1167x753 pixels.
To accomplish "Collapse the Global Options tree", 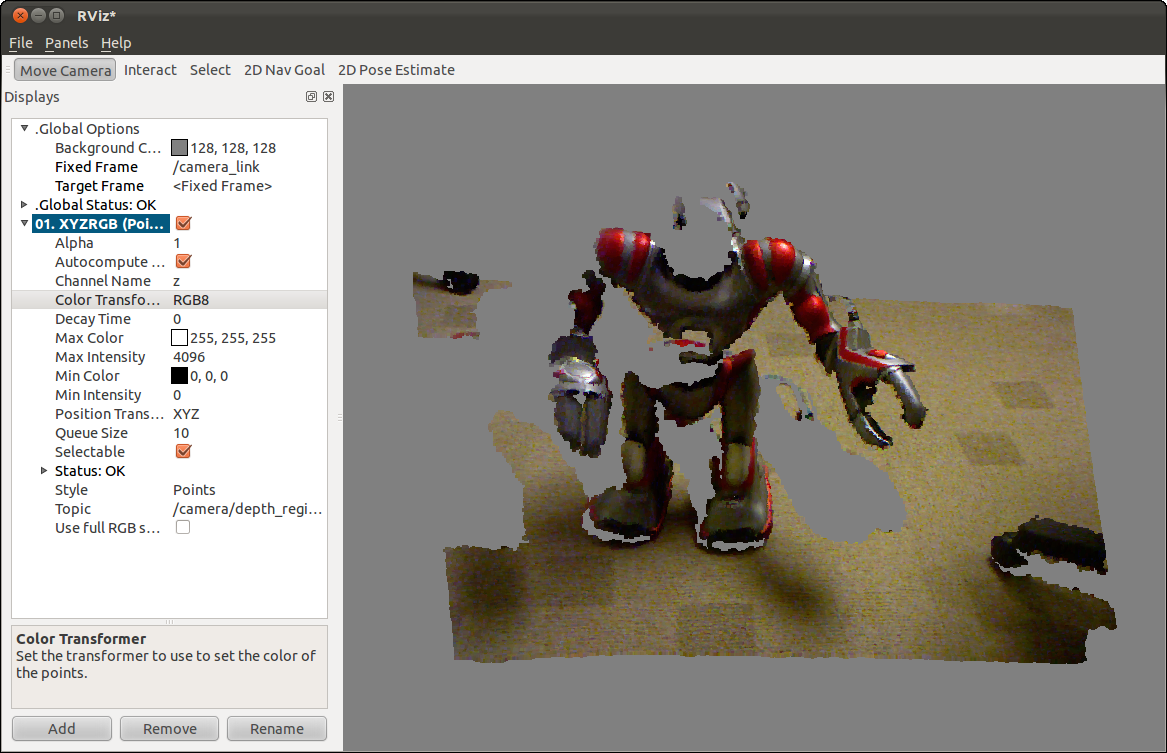I will tap(25, 128).
